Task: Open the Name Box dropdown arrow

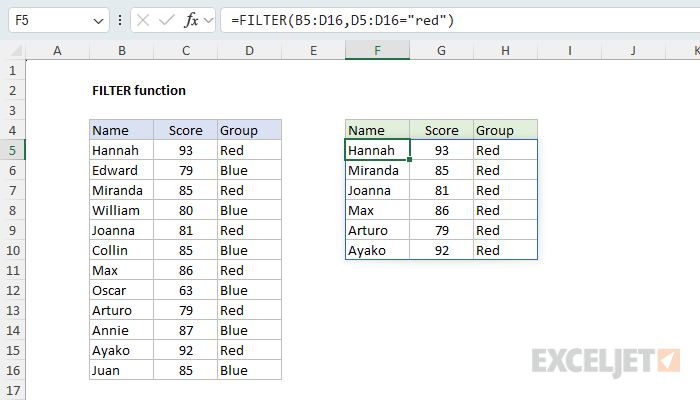Action: (98, 21)
